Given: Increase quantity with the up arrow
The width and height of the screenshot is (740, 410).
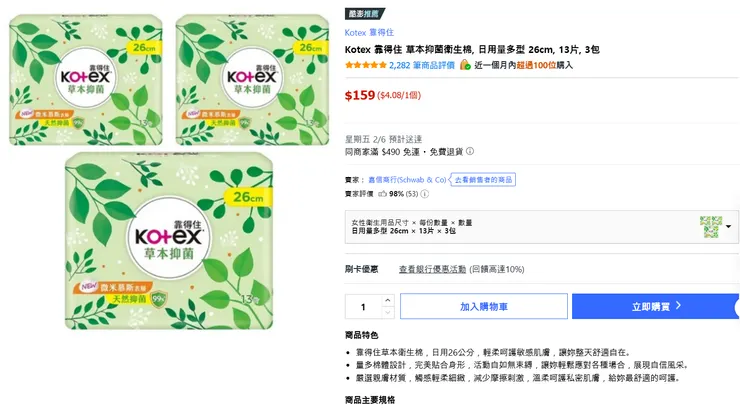Looking at the screenshot, I should [388, 300].
